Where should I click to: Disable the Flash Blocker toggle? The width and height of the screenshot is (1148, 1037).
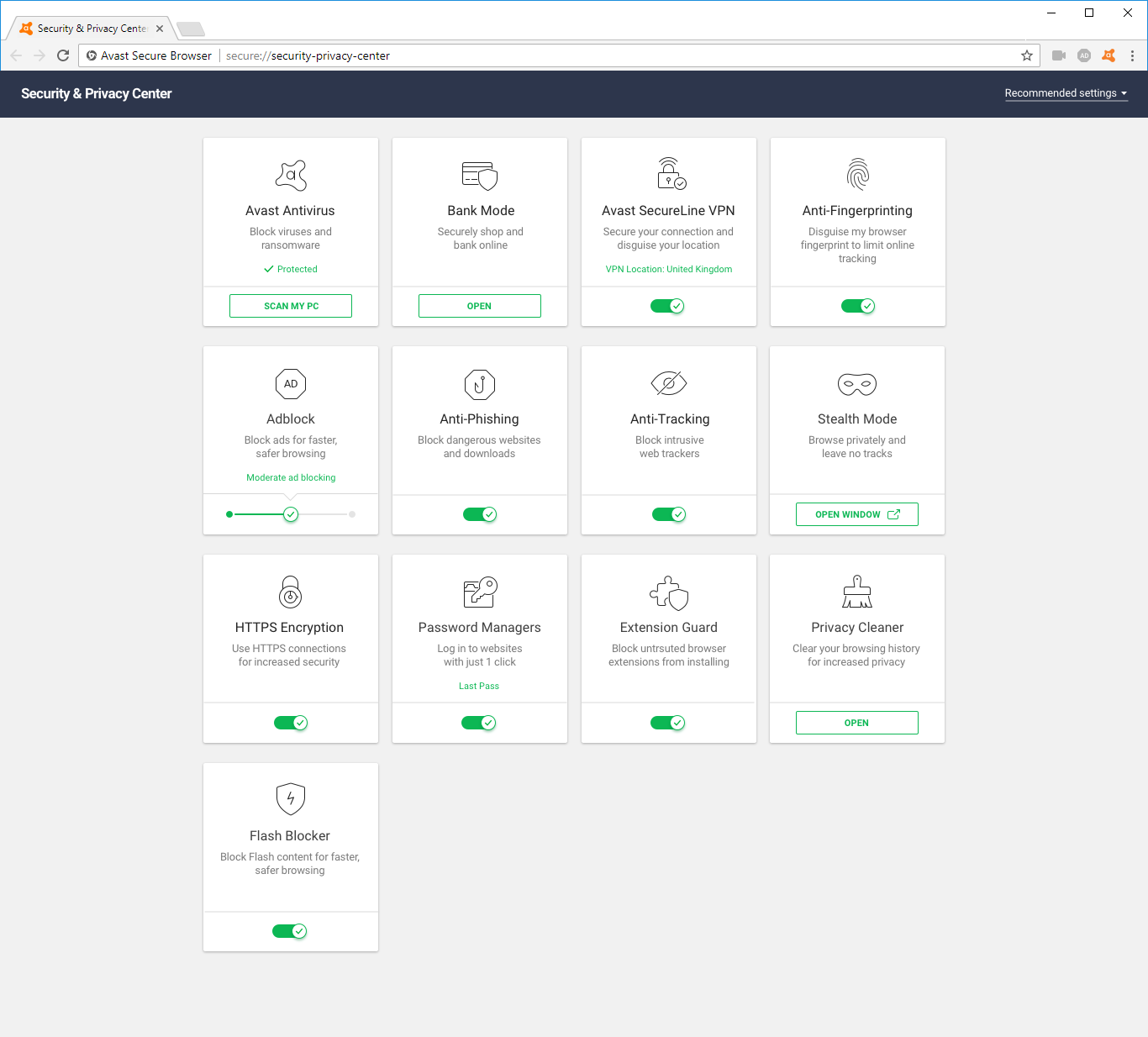coord(291,931)
